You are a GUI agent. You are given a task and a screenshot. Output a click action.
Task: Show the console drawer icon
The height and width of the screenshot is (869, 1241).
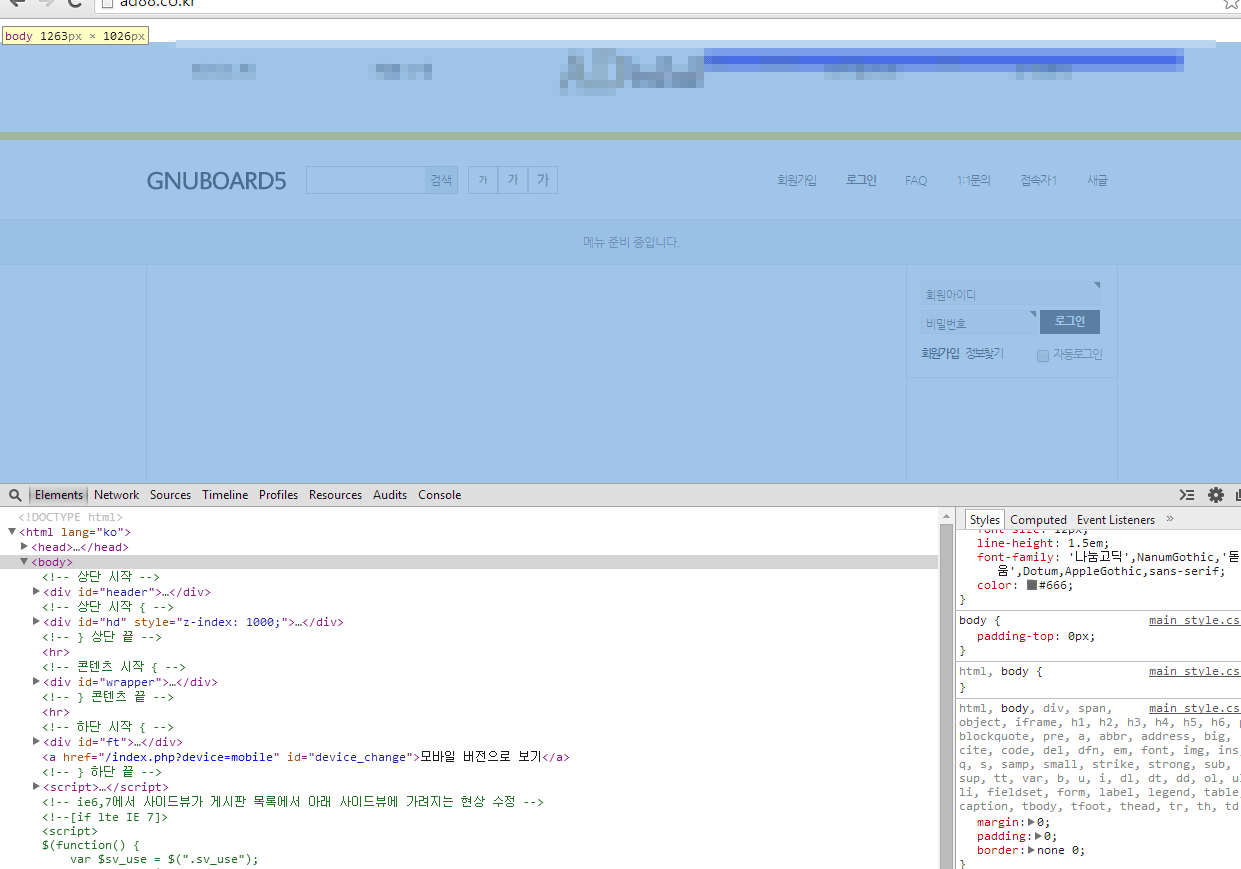pyautogui.click(x=1187, y=495)
